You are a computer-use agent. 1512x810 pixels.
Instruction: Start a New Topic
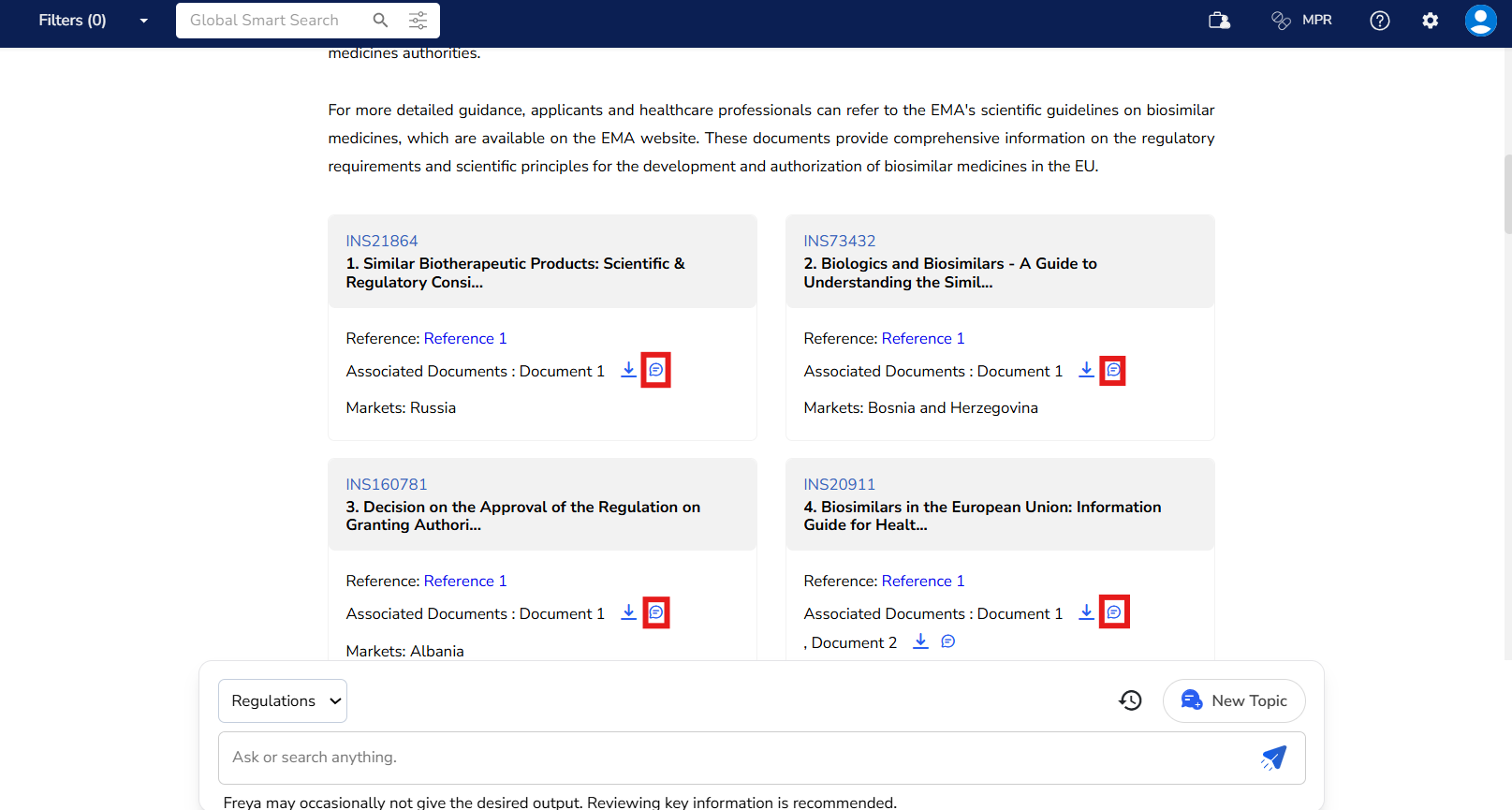tap(1233, 700)
